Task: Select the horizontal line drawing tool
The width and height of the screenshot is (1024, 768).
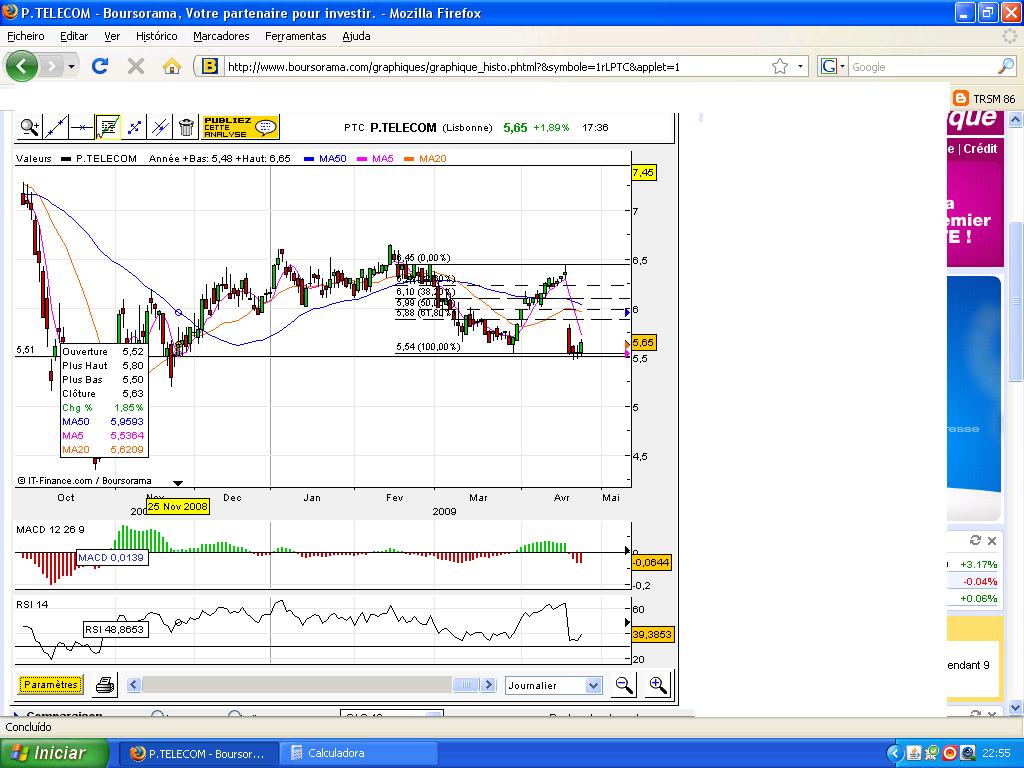Action: coord(82,127)
